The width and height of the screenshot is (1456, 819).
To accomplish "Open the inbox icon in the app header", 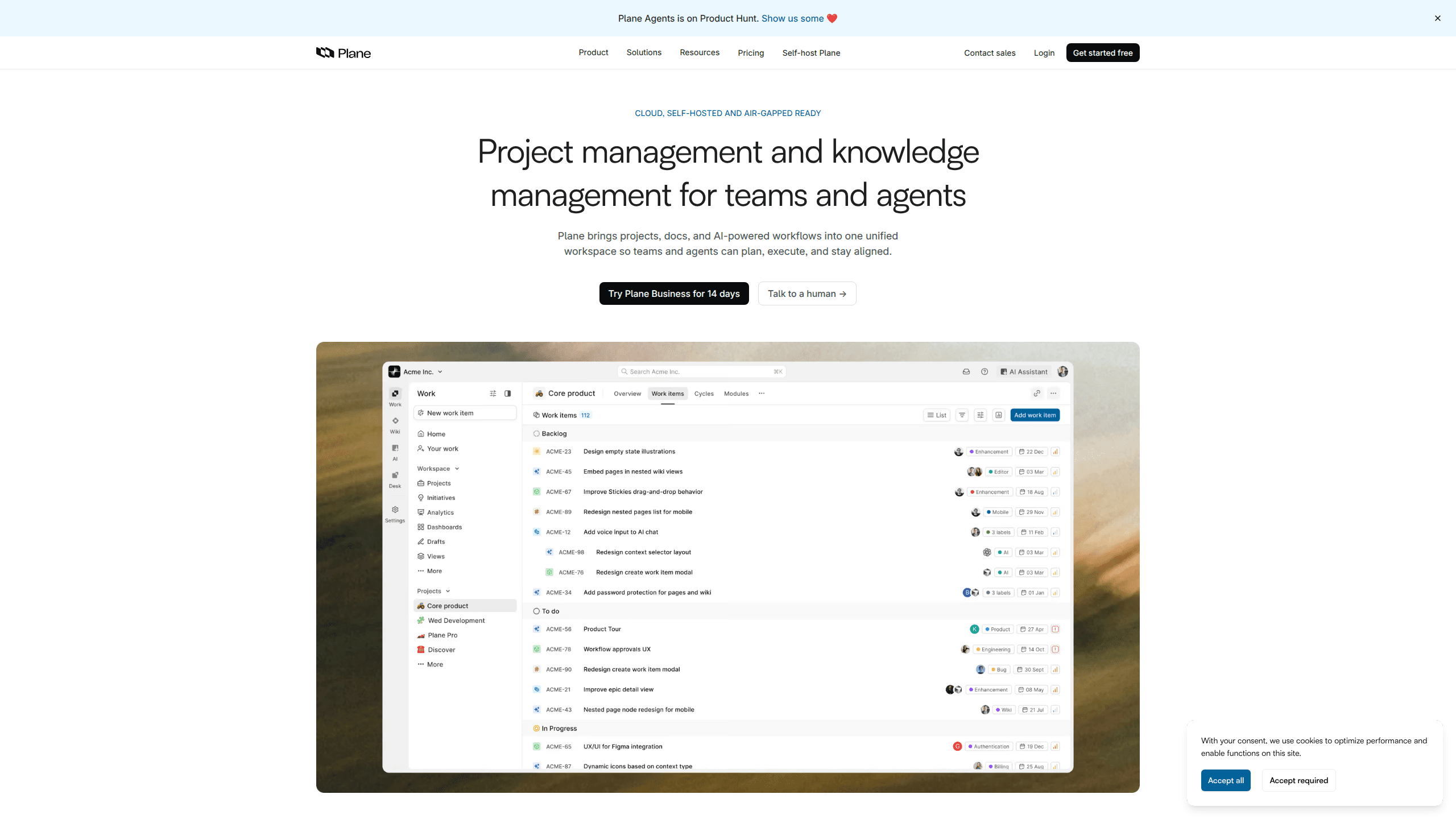I will coord(966,372).
